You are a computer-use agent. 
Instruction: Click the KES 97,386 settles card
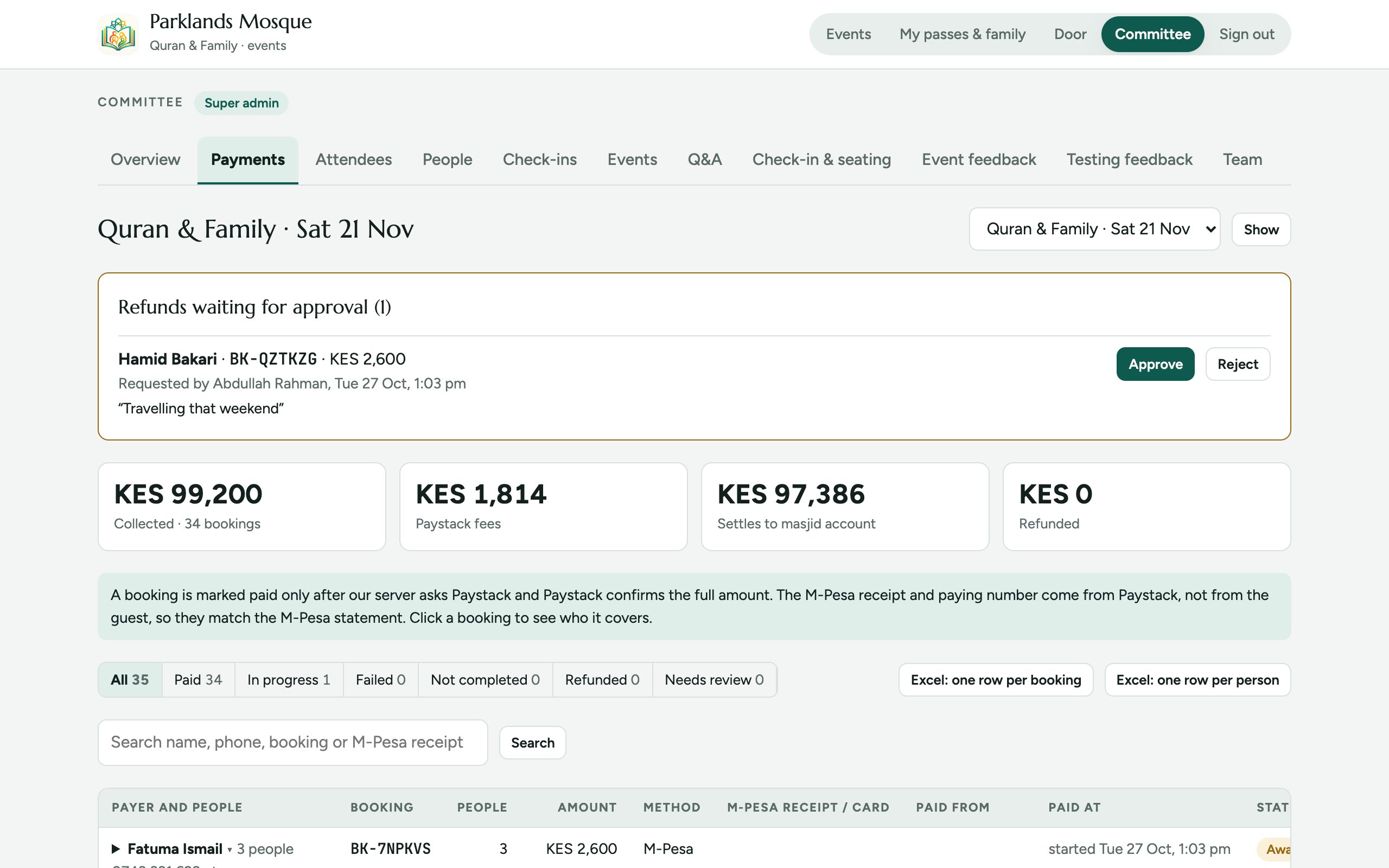[845, 506]
